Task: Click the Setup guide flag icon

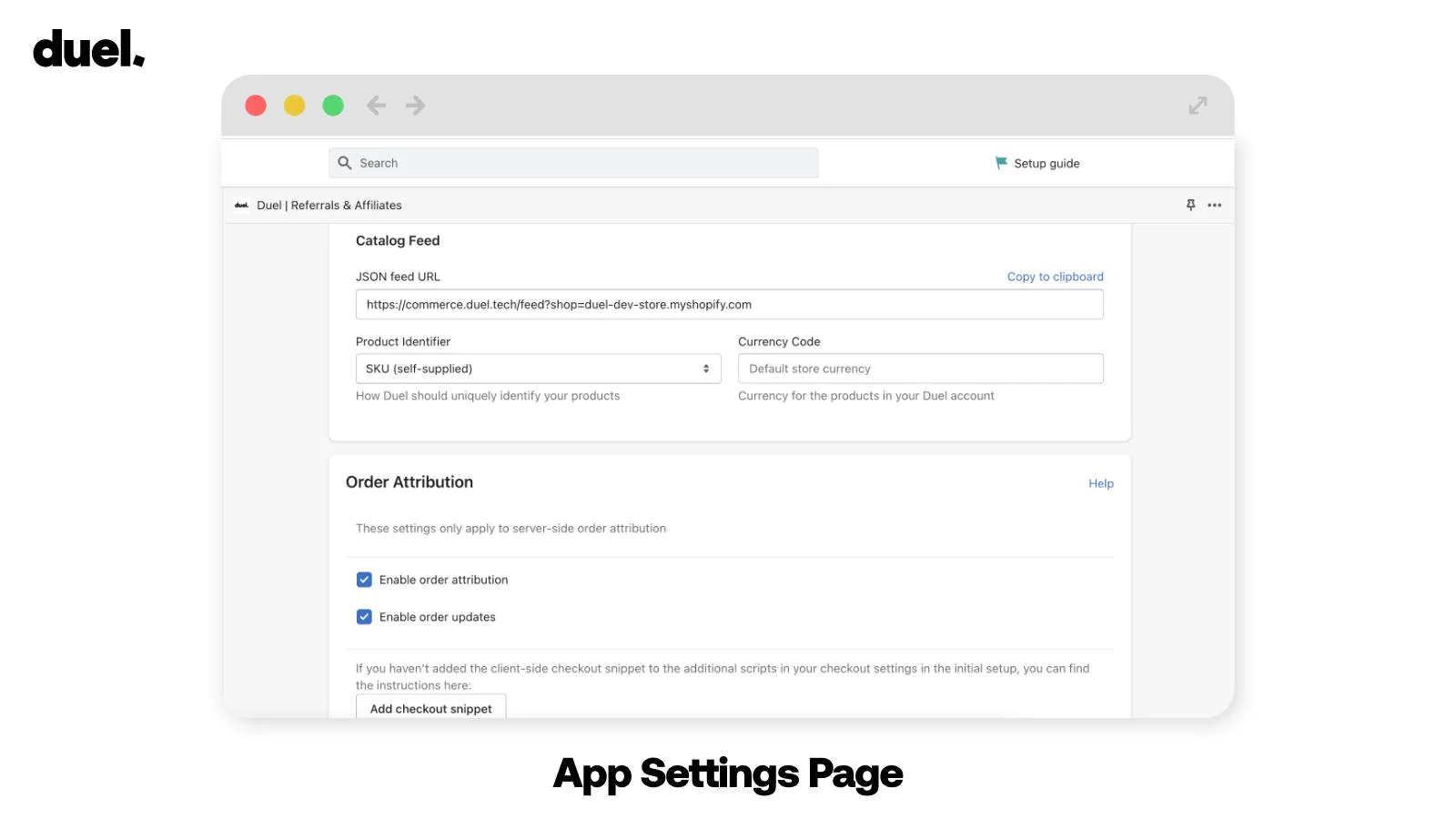Action: 1001,163
